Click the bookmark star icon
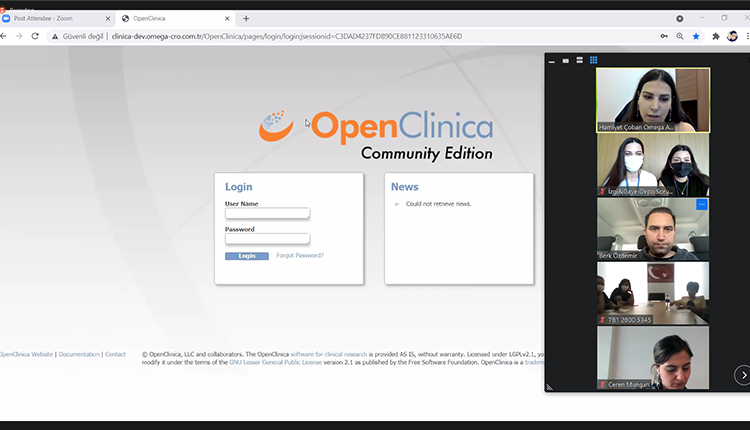Viewport: 750px width, 430px height. pyautogui.click(x=696, y=36)
